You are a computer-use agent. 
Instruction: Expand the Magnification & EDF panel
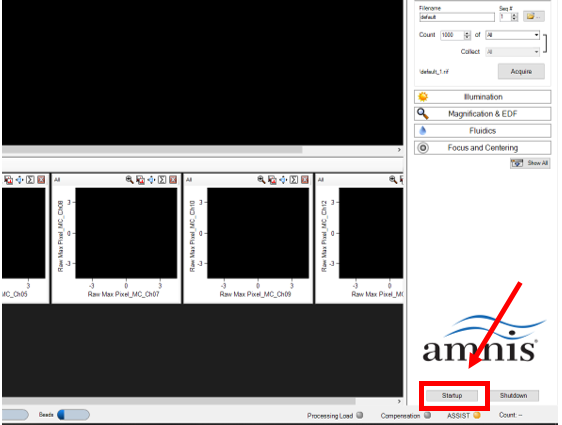[482, 114]
